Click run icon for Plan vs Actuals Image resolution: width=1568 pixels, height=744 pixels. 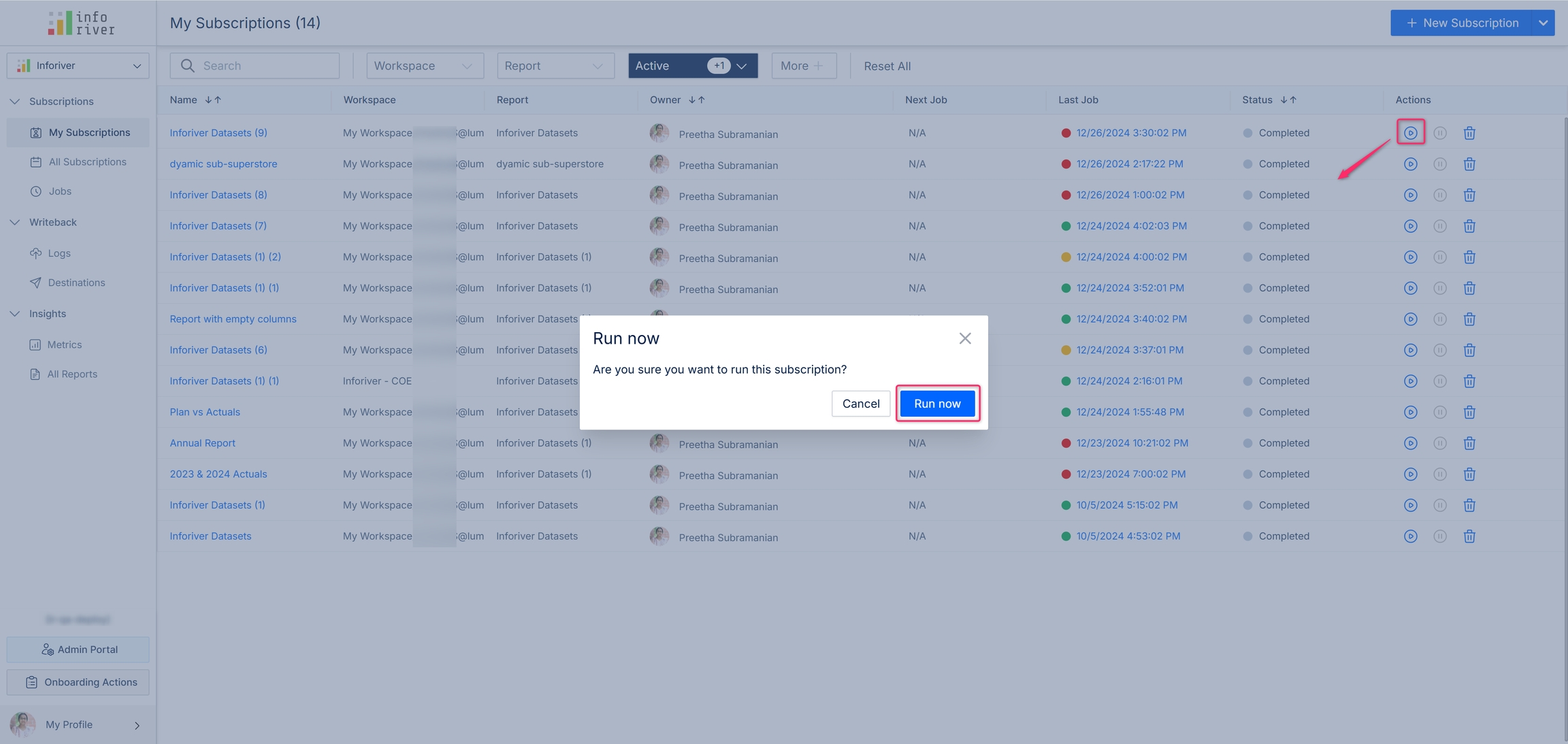[x=1410, y=413]
